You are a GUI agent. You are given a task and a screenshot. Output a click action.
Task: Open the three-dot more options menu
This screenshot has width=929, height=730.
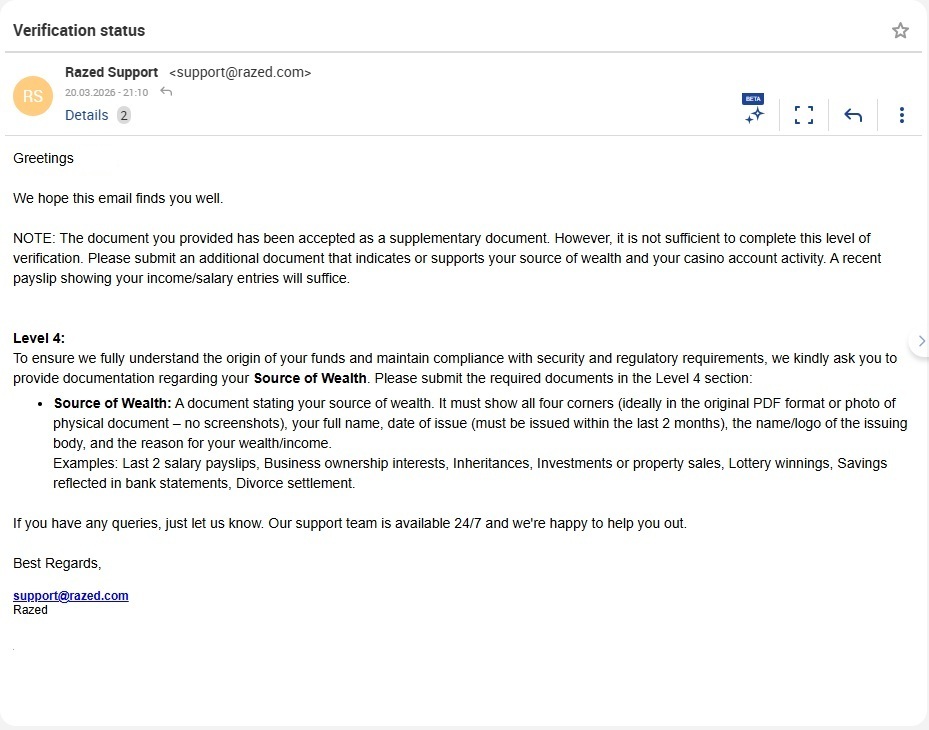click(x=901, y=115)
